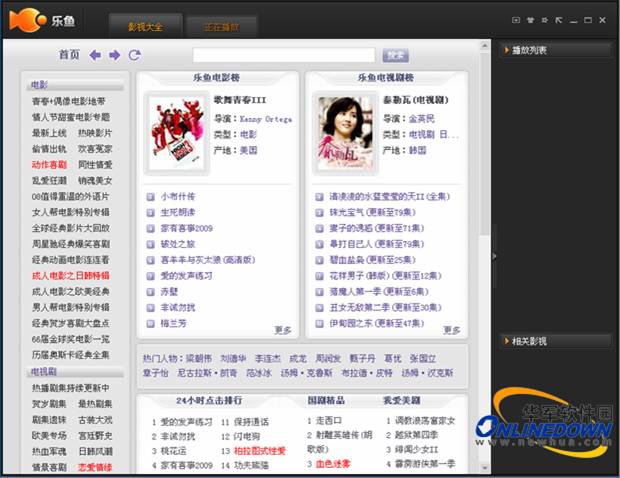This screenshot has height=478, width=620.
Task: Open the 泰勒瓦 TV series poster thumbnail
Action: coord(345,133)
